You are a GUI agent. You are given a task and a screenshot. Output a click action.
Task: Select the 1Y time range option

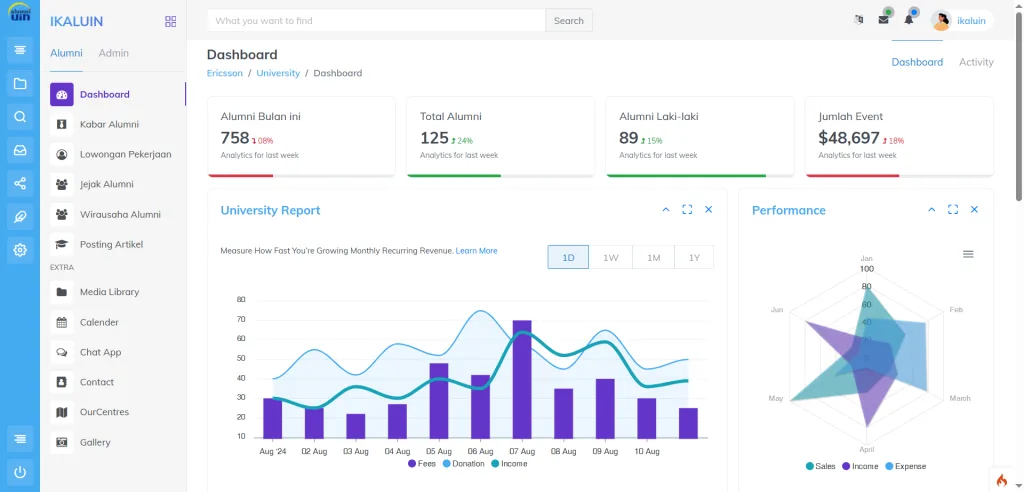[x=694, y=257]
